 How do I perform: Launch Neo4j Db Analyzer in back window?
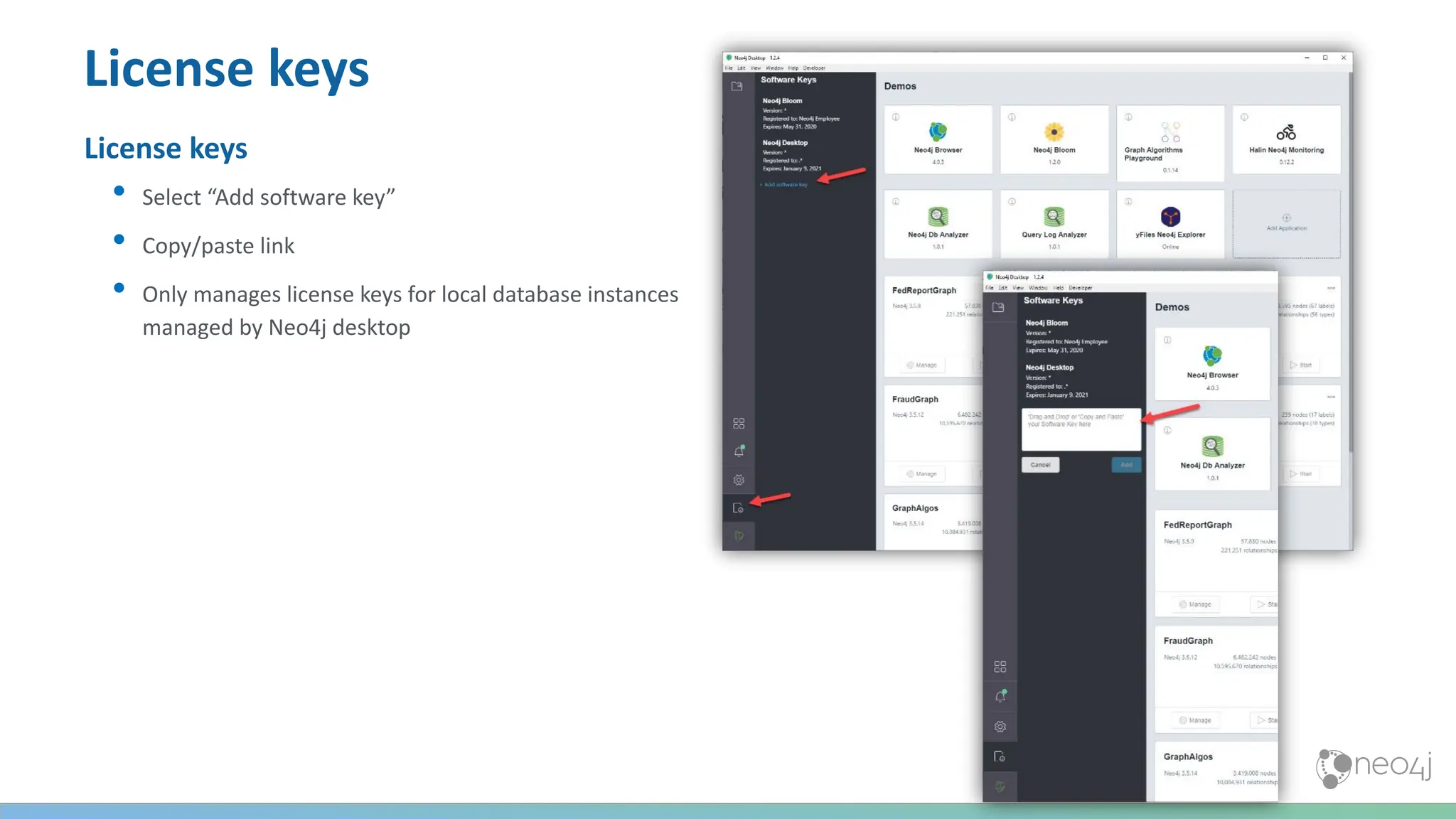[938, 224]
